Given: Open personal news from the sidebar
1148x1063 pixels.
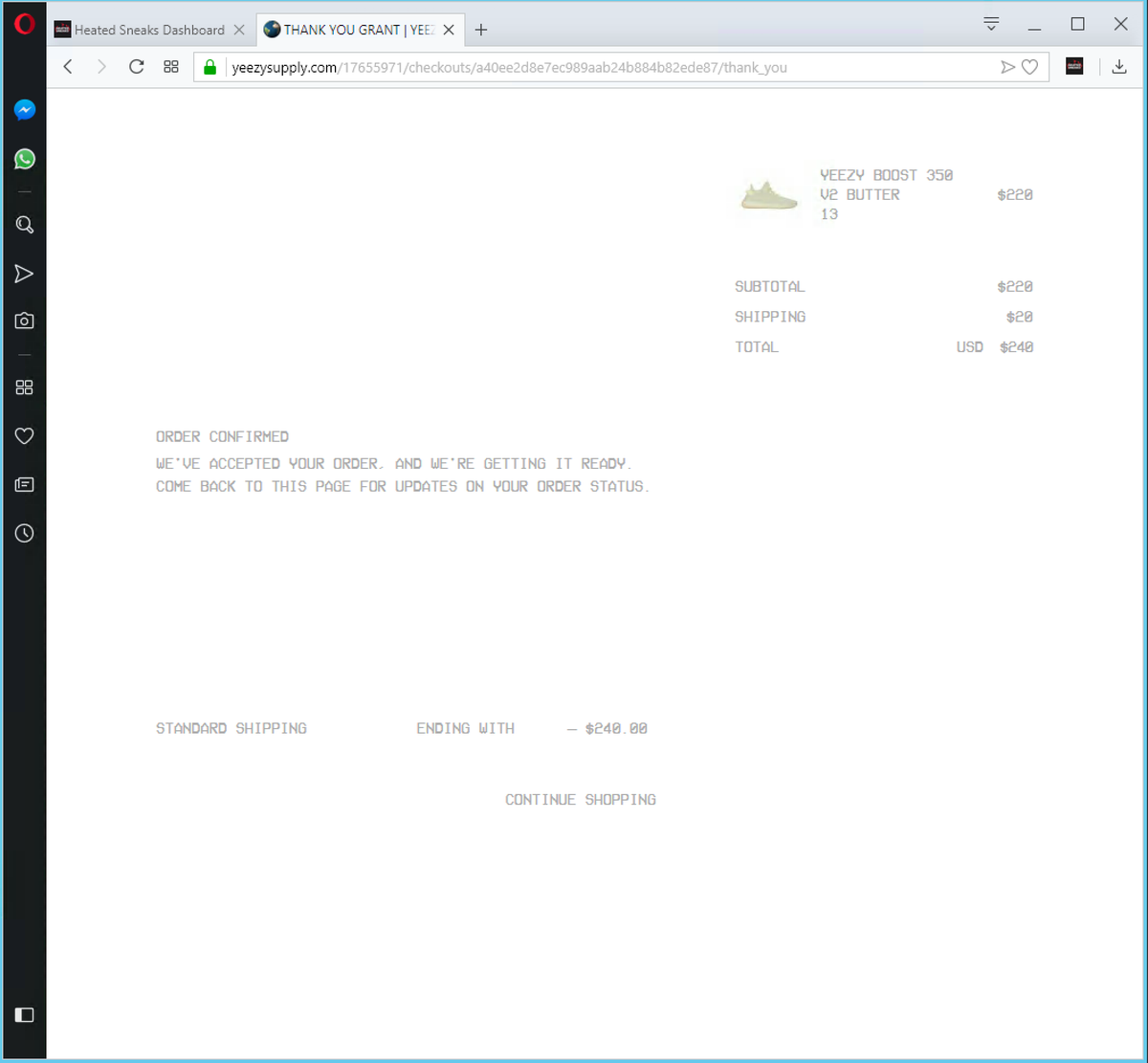Looking at the screenshot, I should coord(24,484).
